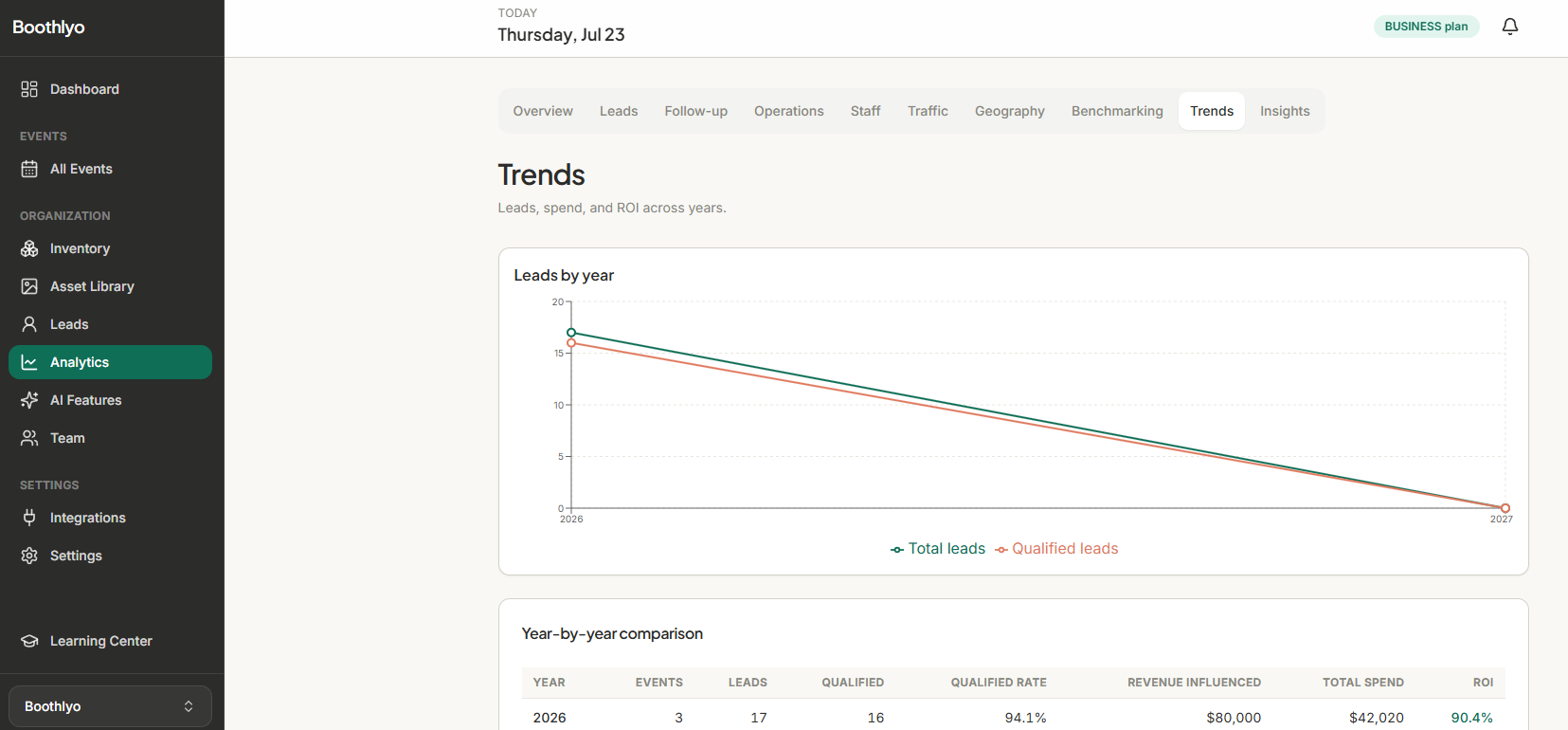Open Asset Library
This screenshot has width=1568, height=730.
point(110,286)
